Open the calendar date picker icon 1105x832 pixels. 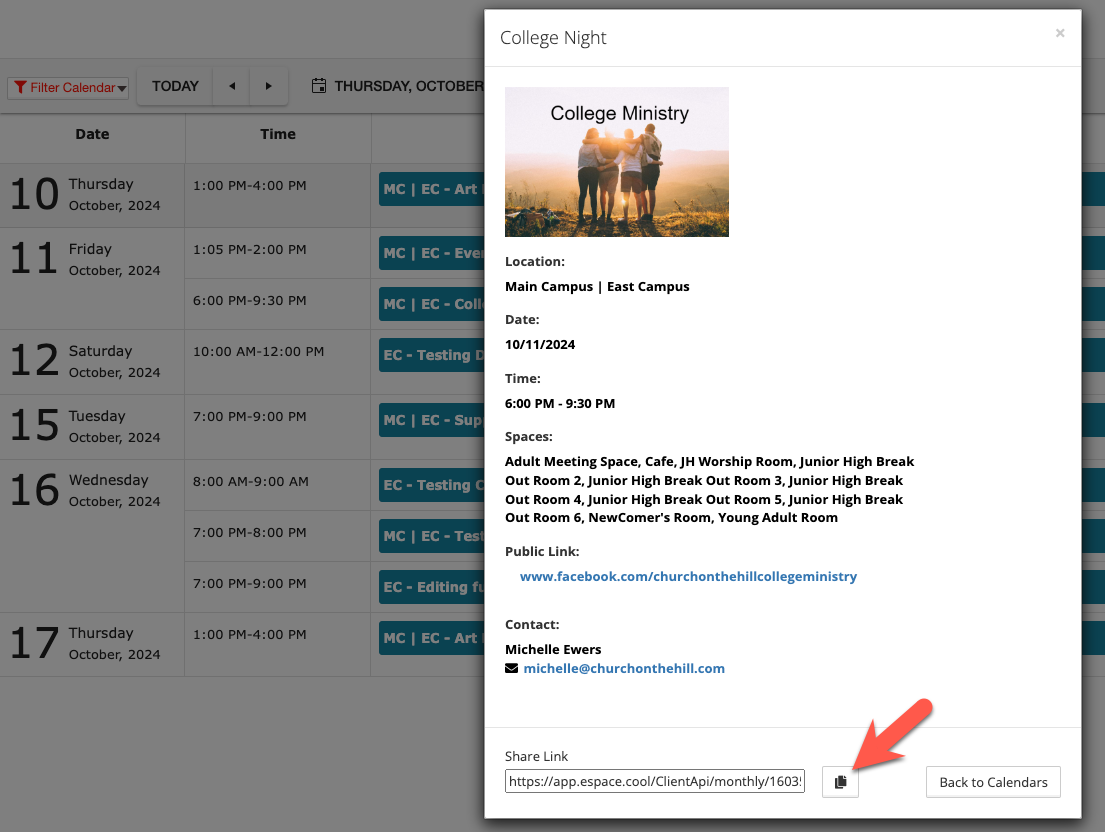coord(319,86)
